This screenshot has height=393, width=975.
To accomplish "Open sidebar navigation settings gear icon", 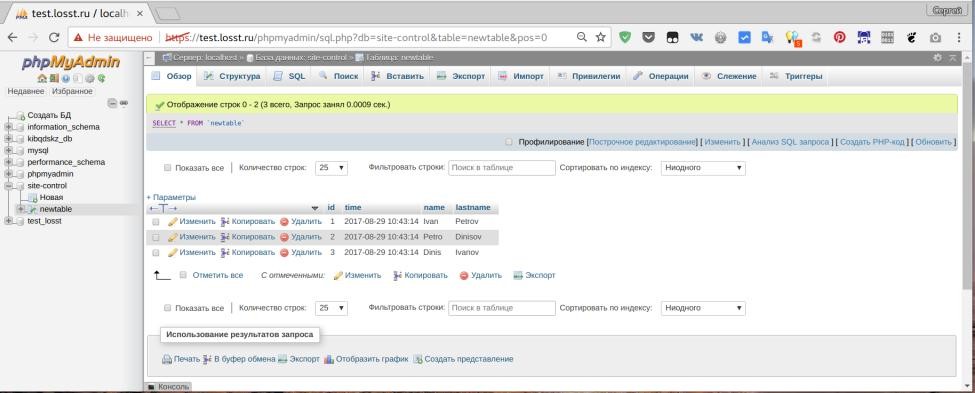I will (x=90, y=78).
